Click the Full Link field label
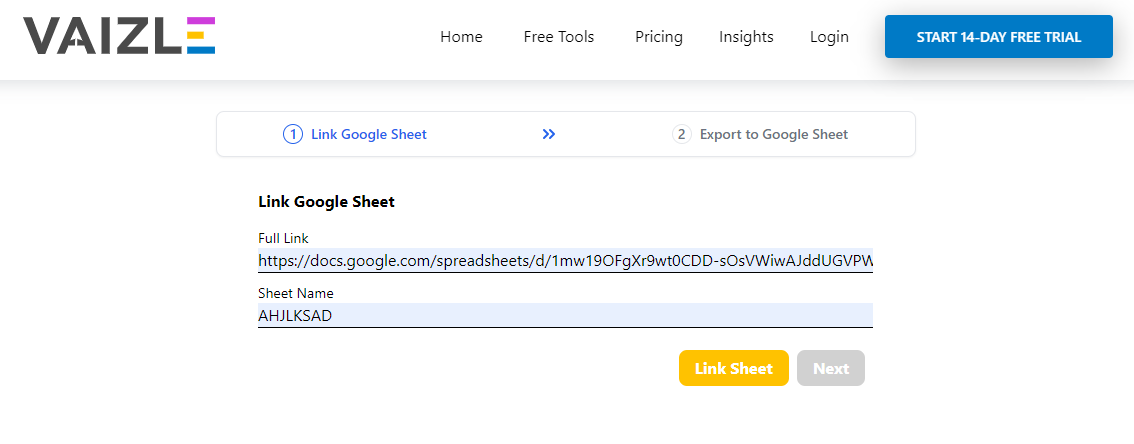The height and width of the screenshot is (444, 1134). [x=284, y=238]
